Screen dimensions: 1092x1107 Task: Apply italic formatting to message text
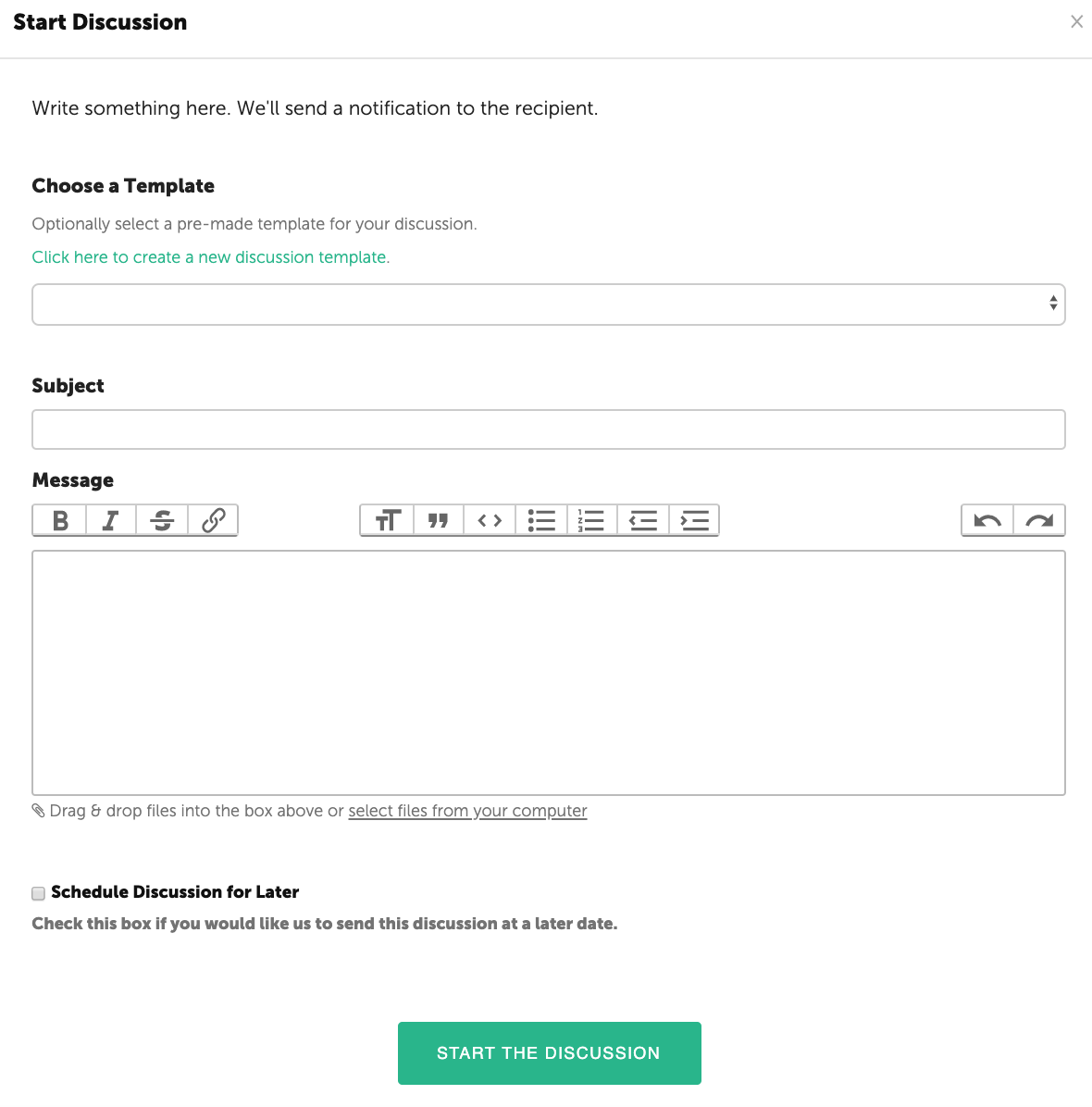(x=111, y=520)
